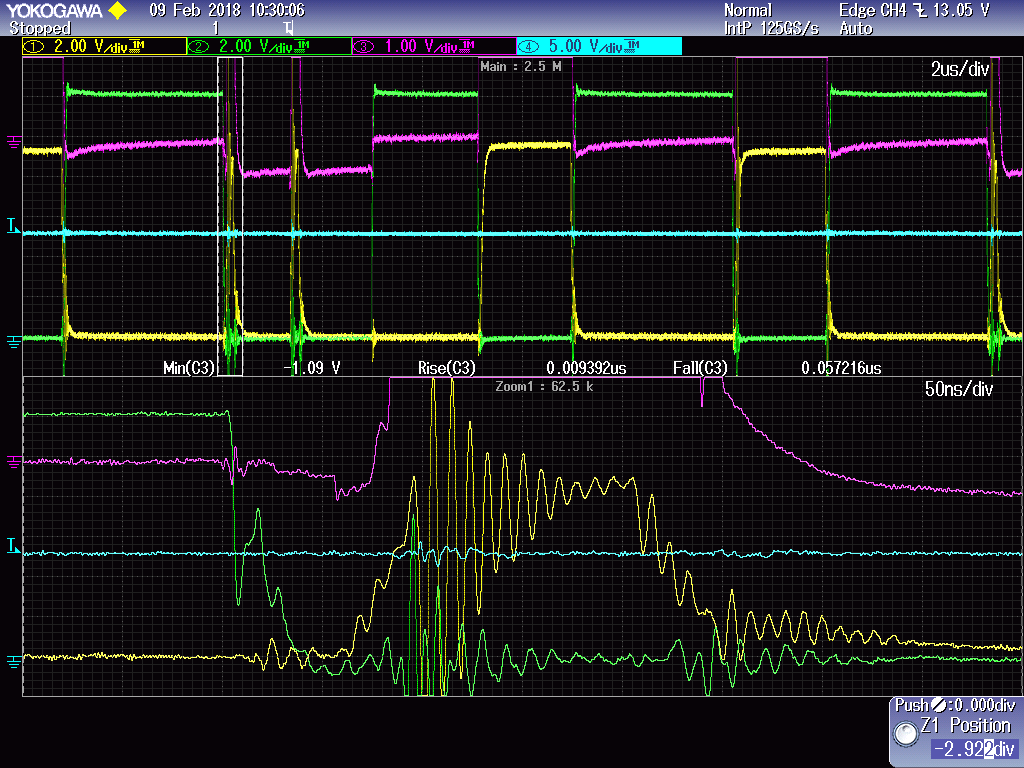The image size is (1024, 768).
Task: Click the ground marker in zoom window
Action: tap(14, 661)
